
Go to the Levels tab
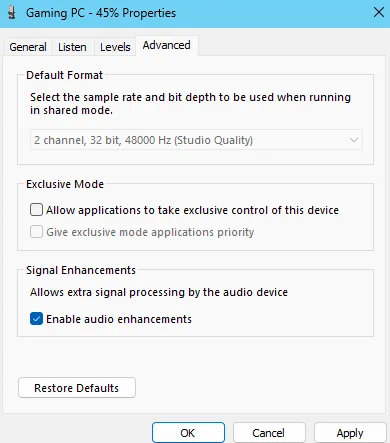115,47
